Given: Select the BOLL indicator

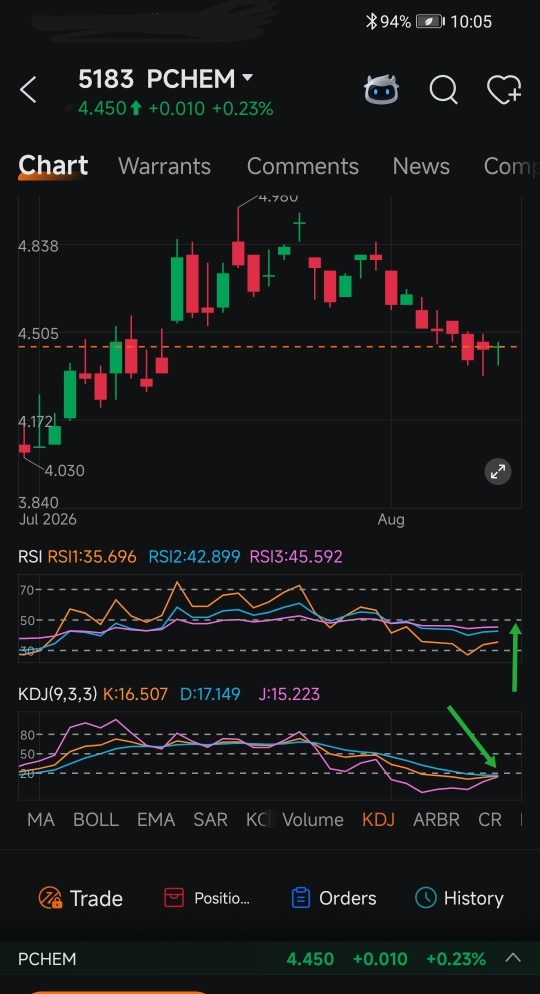Looking at the screenshot, I should pos(96,819).
